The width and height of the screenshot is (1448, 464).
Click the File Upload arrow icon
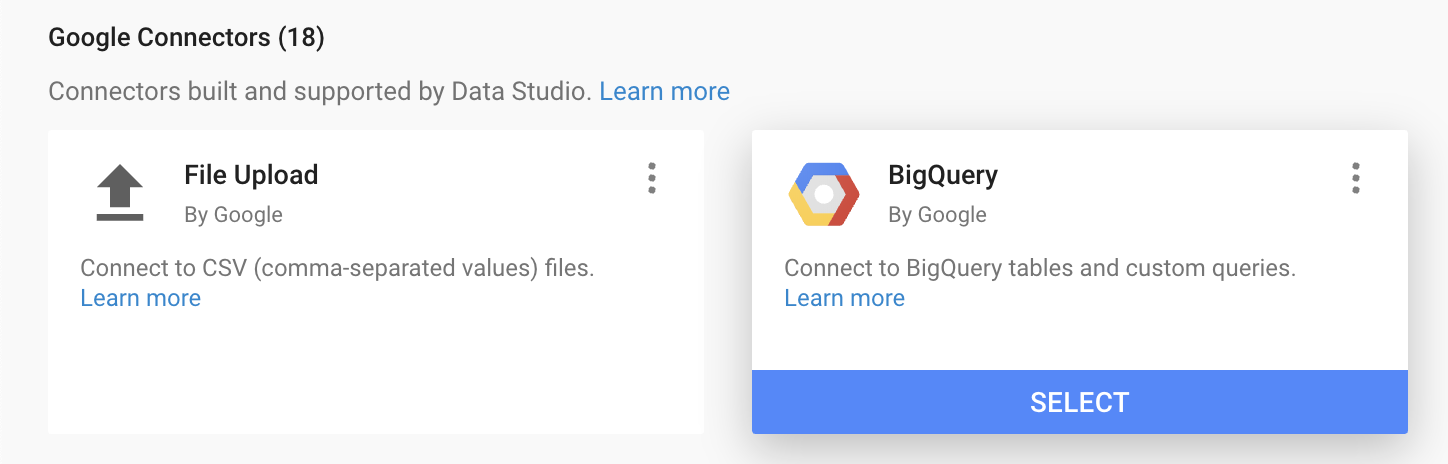point(120,193)
